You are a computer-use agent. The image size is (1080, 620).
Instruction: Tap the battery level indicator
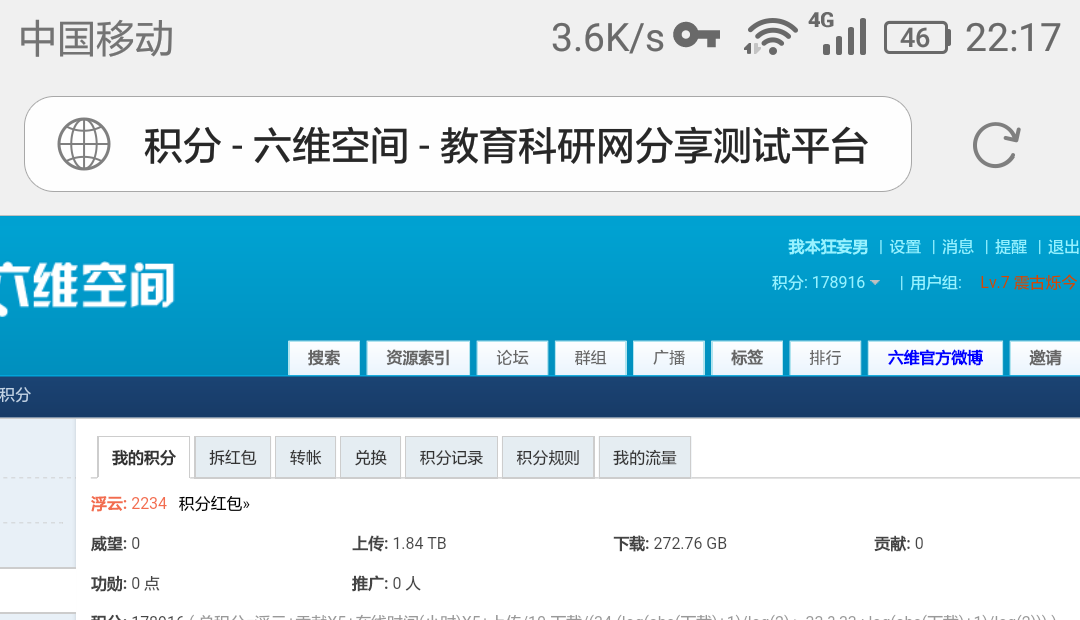[x=917, y=38]
